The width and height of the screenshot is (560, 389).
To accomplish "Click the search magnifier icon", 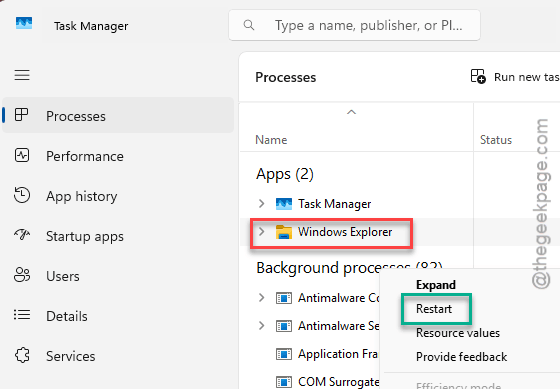I will click(249, 25).
